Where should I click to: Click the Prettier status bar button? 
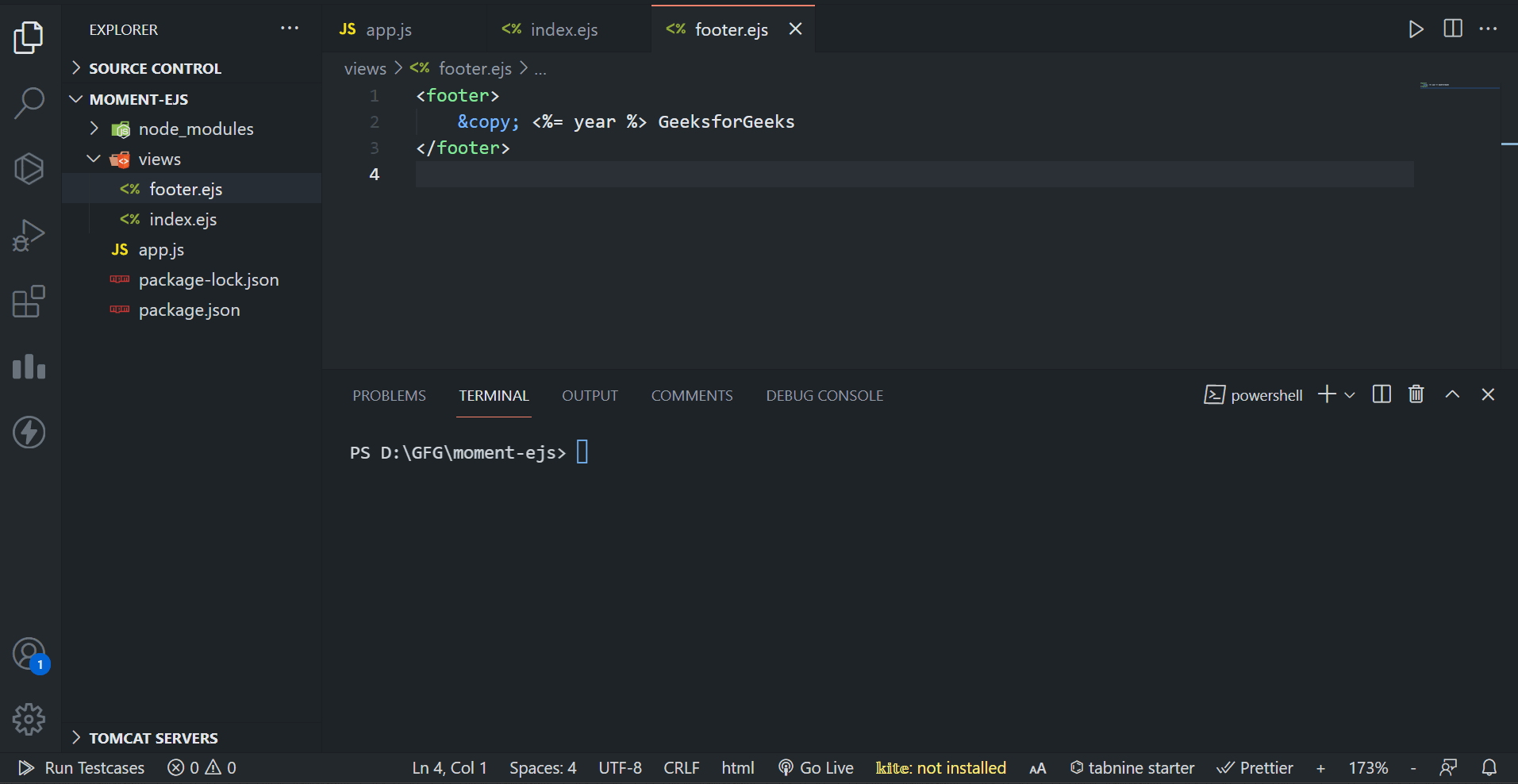point(1255,767)
